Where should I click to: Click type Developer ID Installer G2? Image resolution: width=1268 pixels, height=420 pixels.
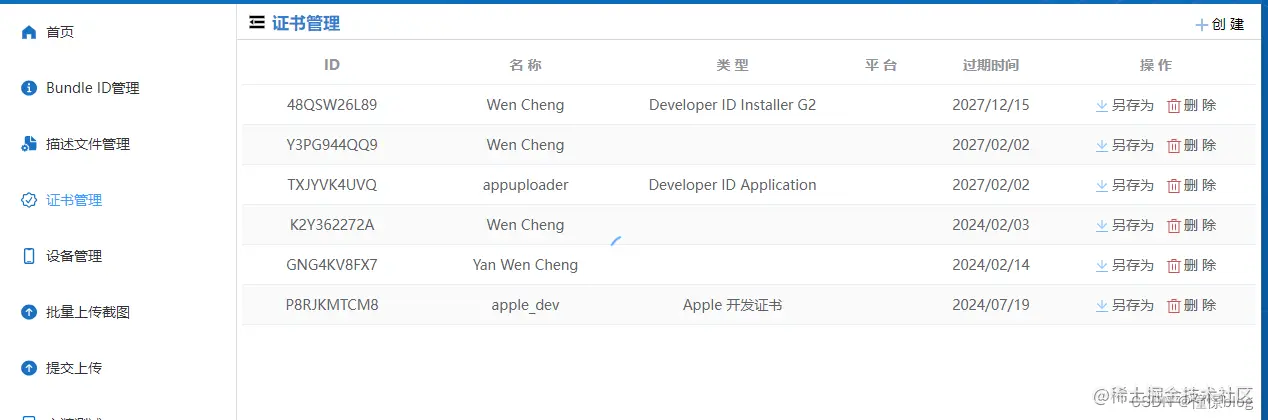pyautogui.click(x=732, y=105)
